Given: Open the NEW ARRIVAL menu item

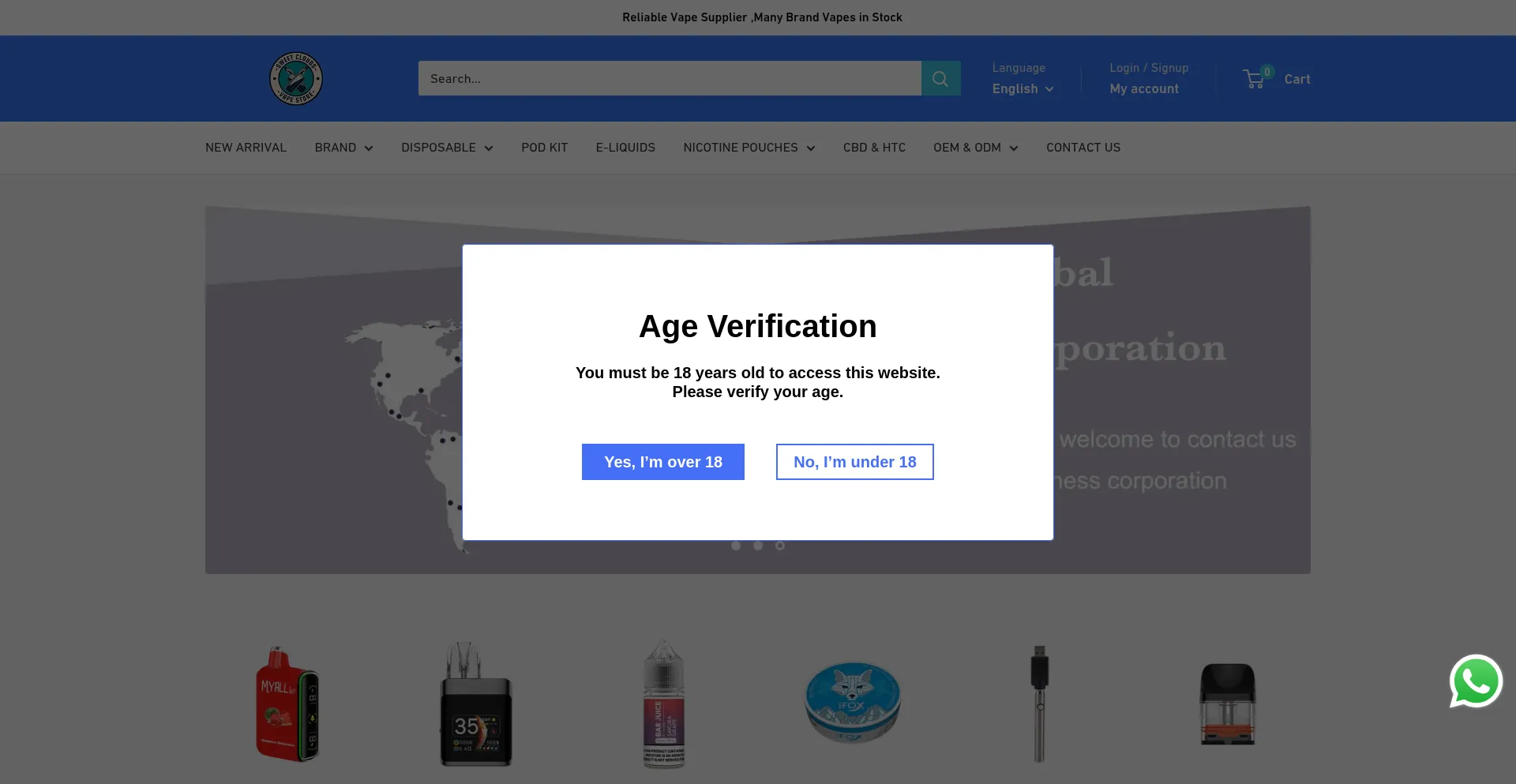Looking at the screenshot, I should (x=246, y=148).
